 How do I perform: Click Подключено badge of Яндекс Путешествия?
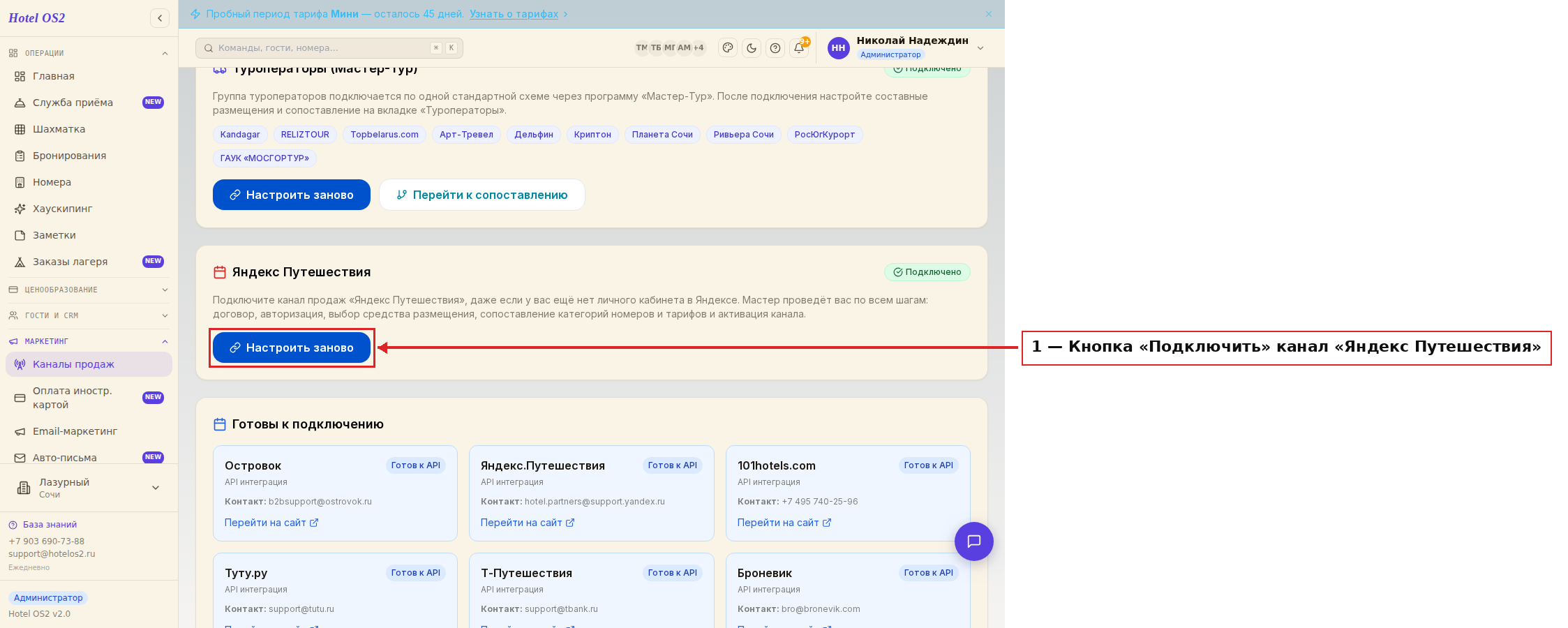point(927,272)
